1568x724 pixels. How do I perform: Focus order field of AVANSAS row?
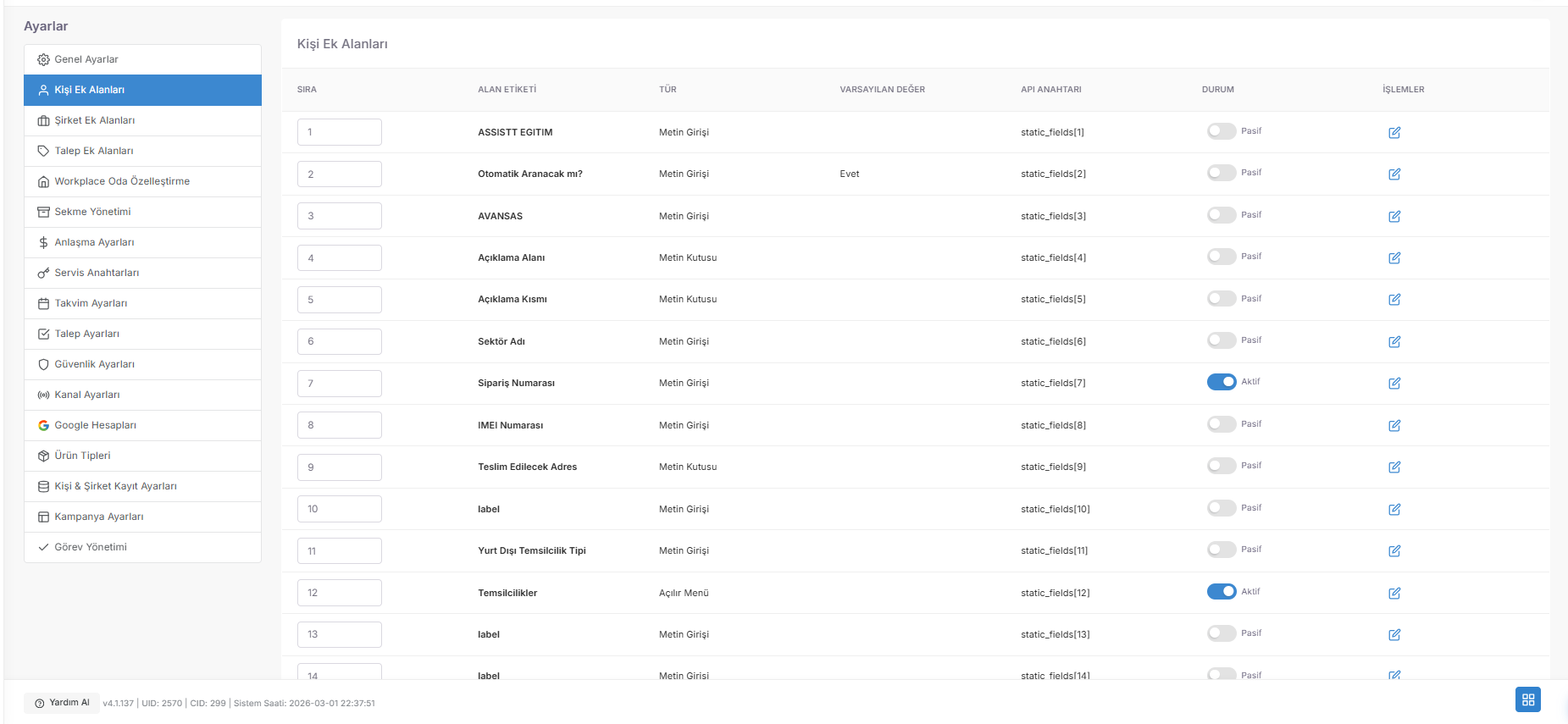(x=340, y=216)
